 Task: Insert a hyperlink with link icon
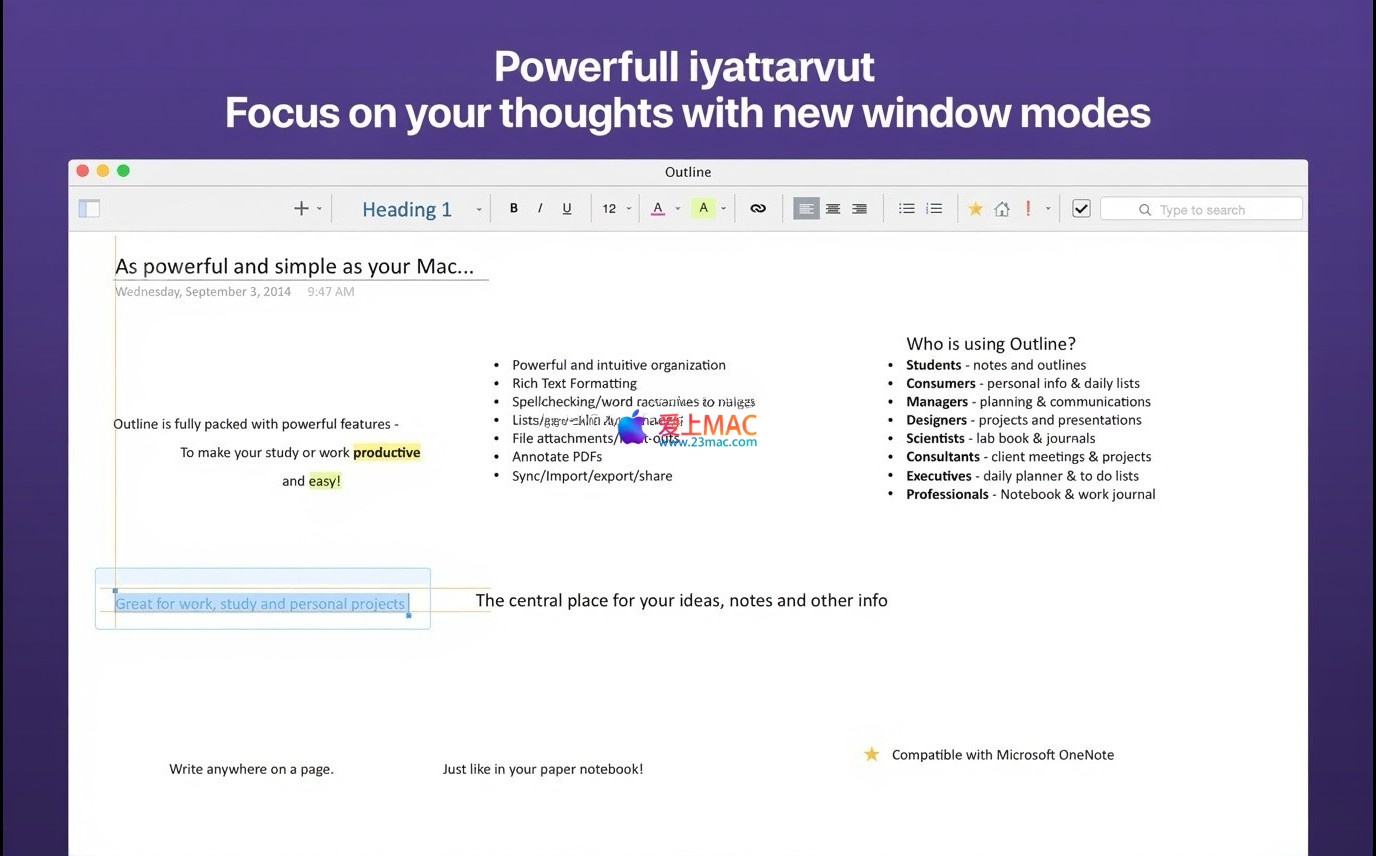tap(758, 208)
